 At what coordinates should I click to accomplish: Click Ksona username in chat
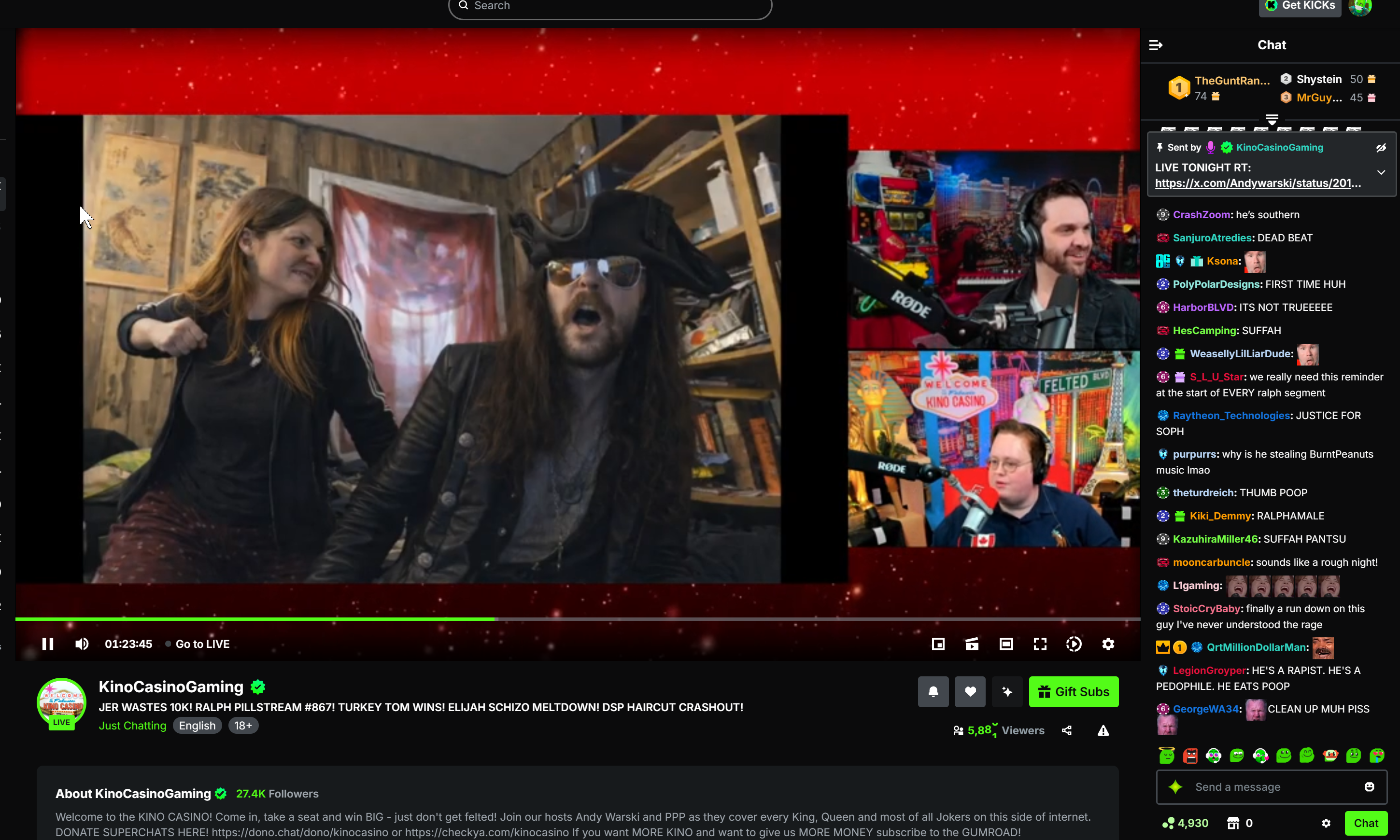click(1222, 261)
